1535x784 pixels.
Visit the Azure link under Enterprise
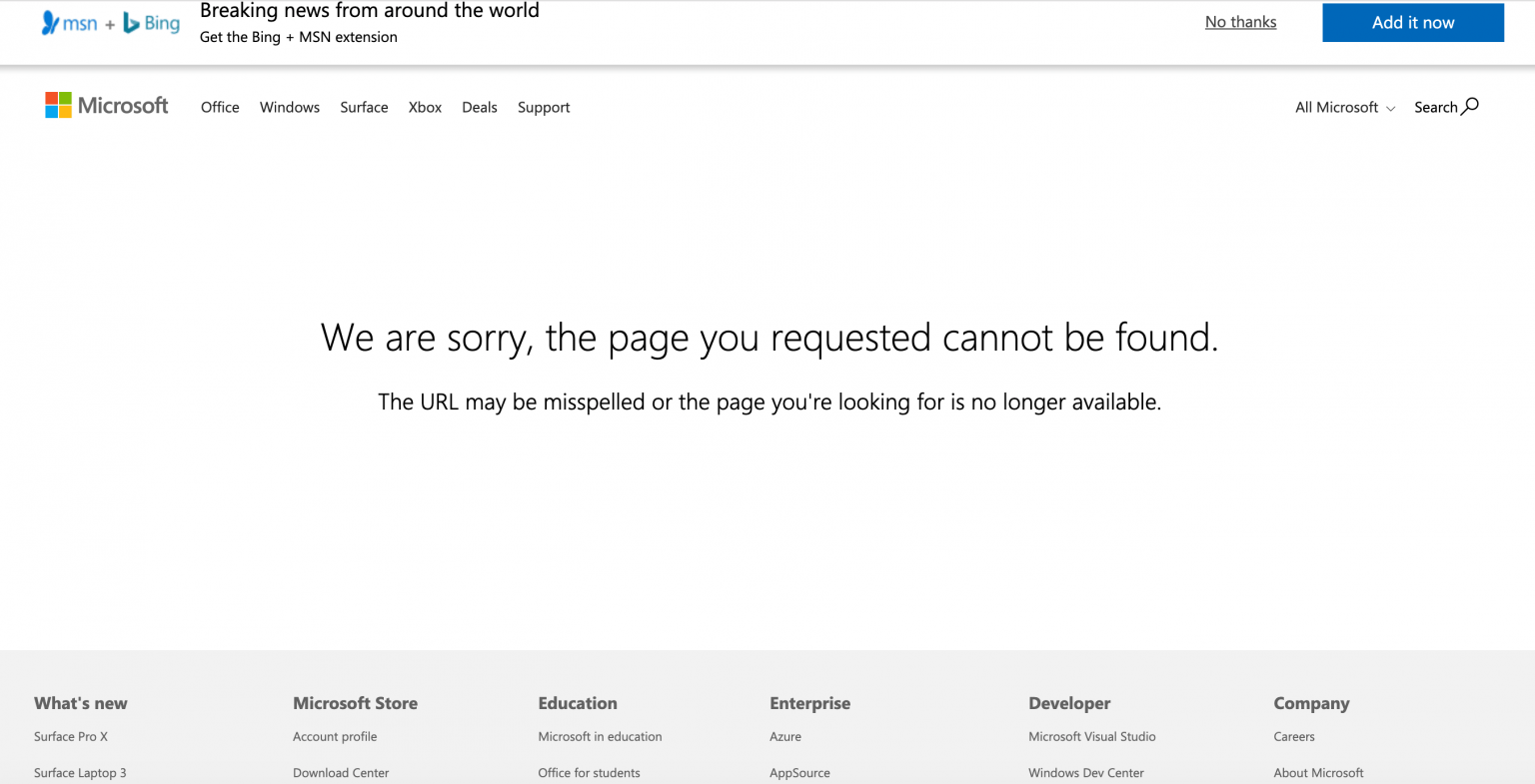coord(785,736)
